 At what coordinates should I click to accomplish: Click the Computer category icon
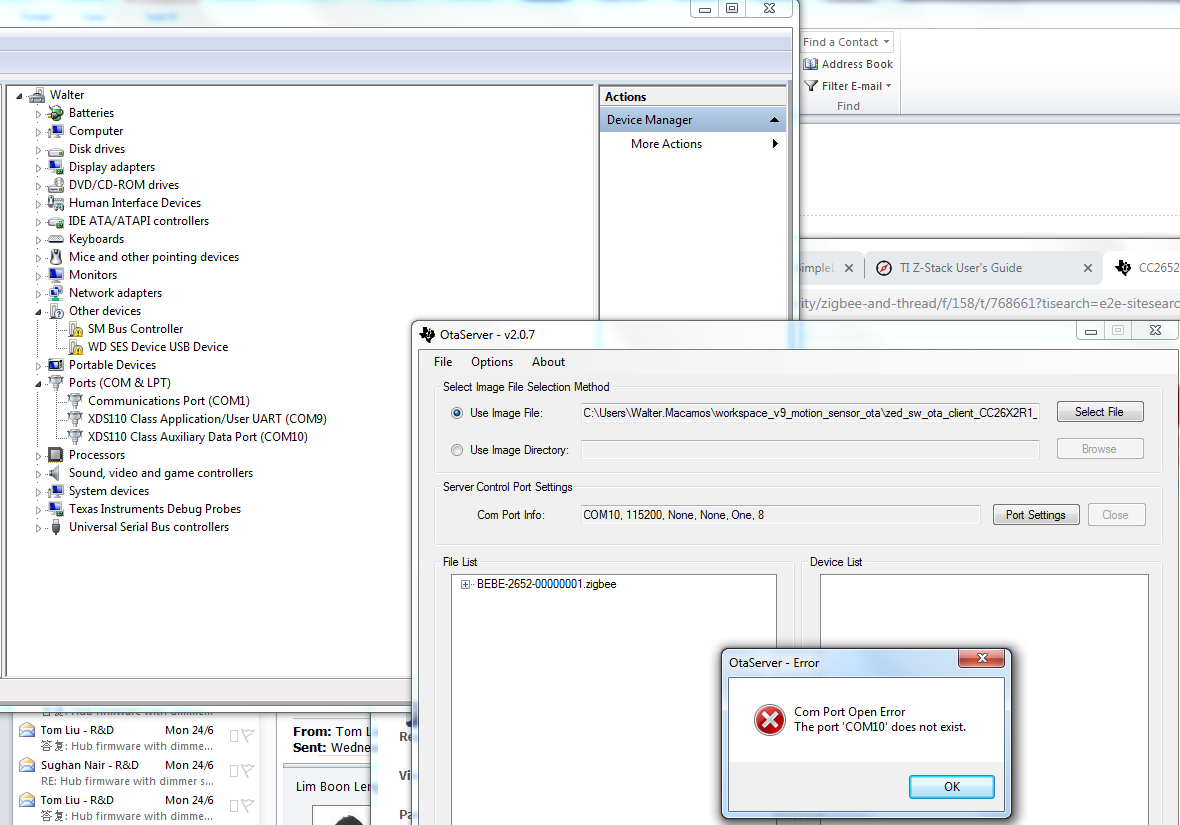[55, 131]
